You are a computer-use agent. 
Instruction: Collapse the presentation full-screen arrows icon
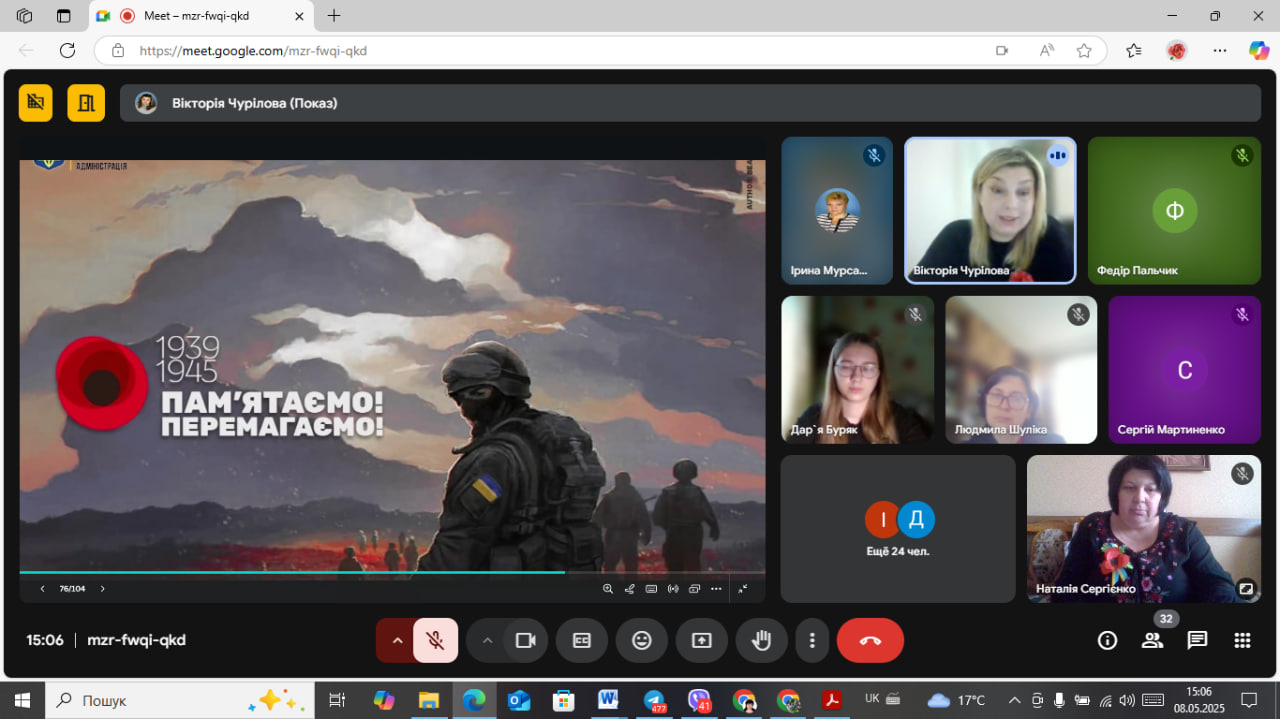click(743, 589)
